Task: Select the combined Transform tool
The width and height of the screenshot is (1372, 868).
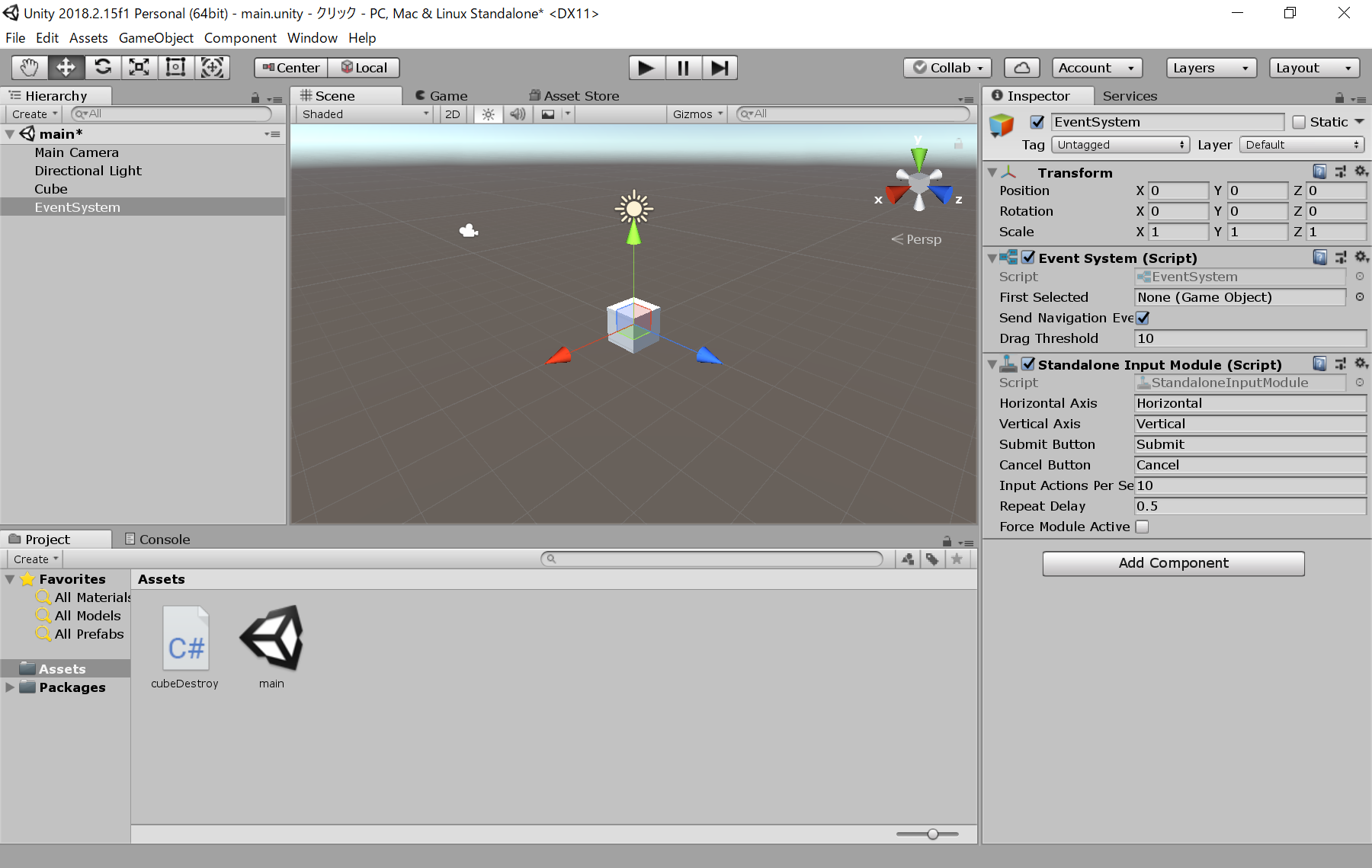Action: pos(212,68)
